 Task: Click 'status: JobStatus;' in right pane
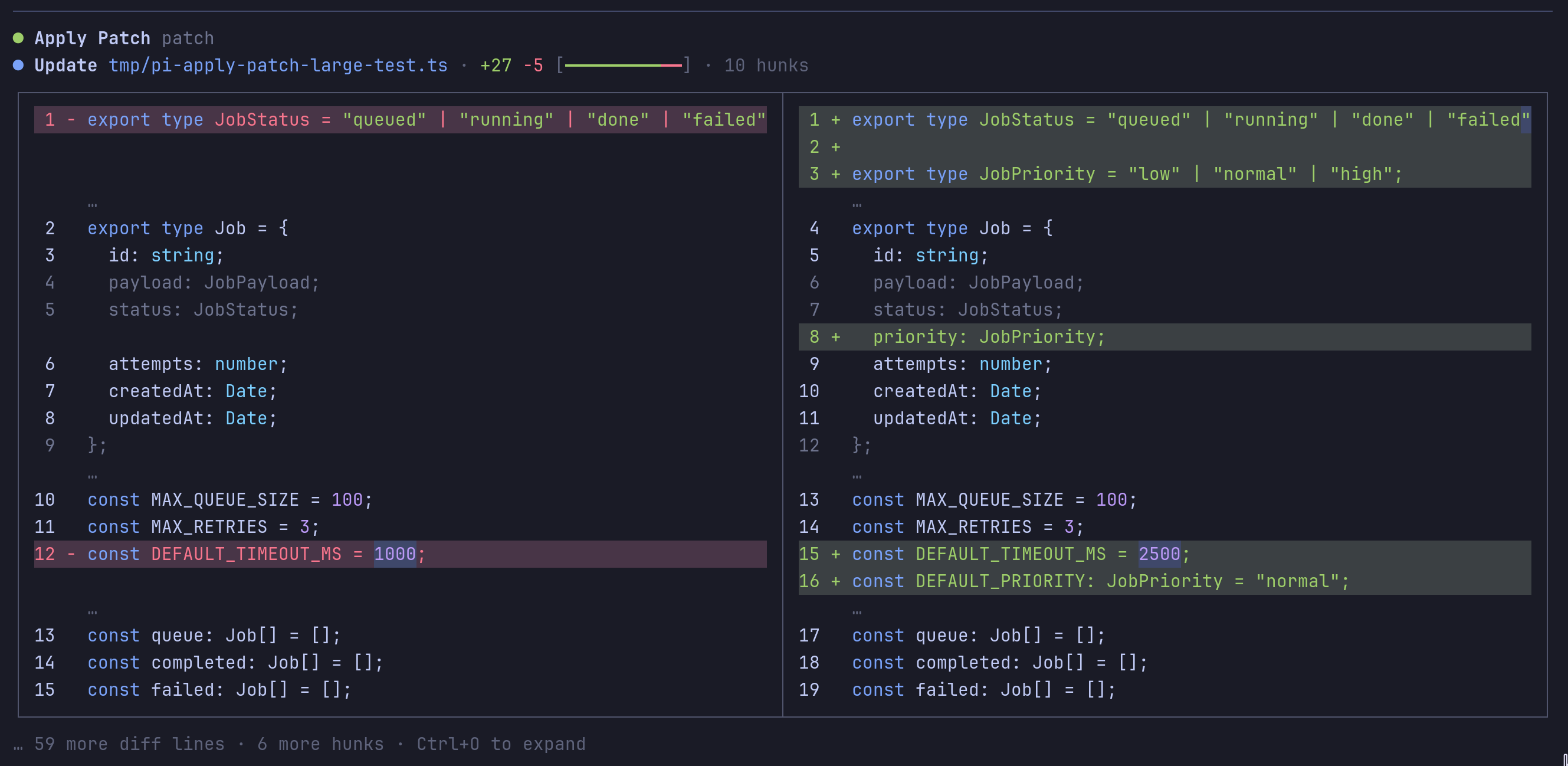[968, 310]
